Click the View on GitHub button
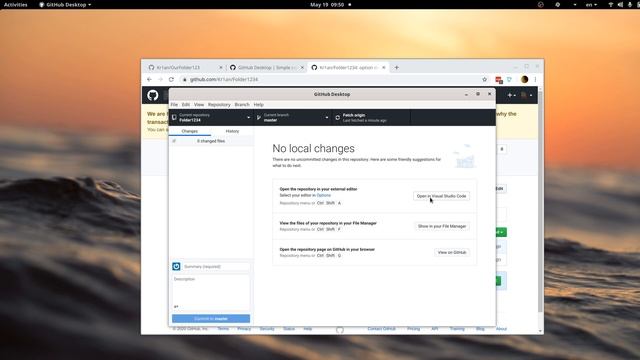The width and height of the screenshot is (640, 360). coord(452,252)
